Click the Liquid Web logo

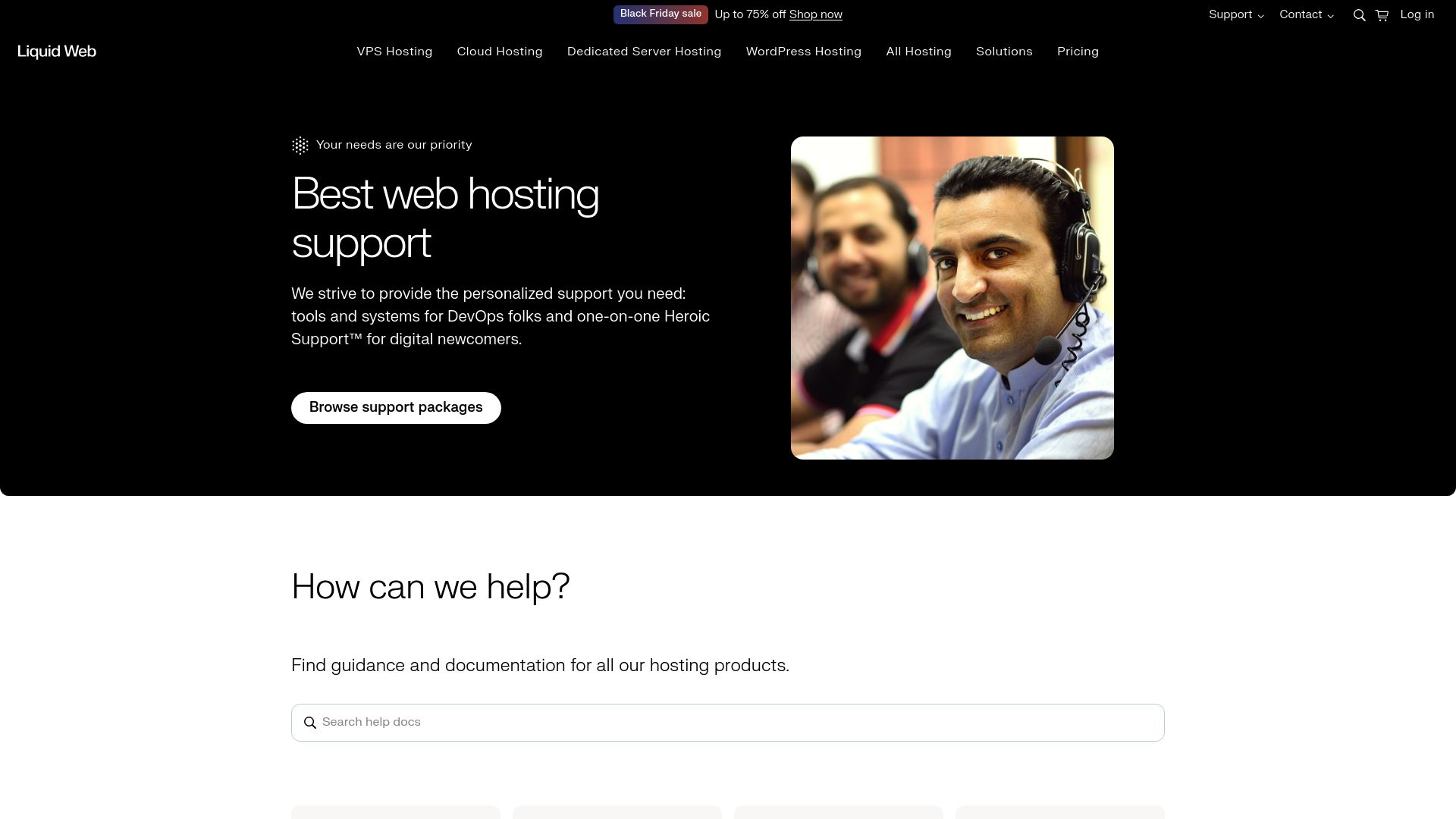56,51
